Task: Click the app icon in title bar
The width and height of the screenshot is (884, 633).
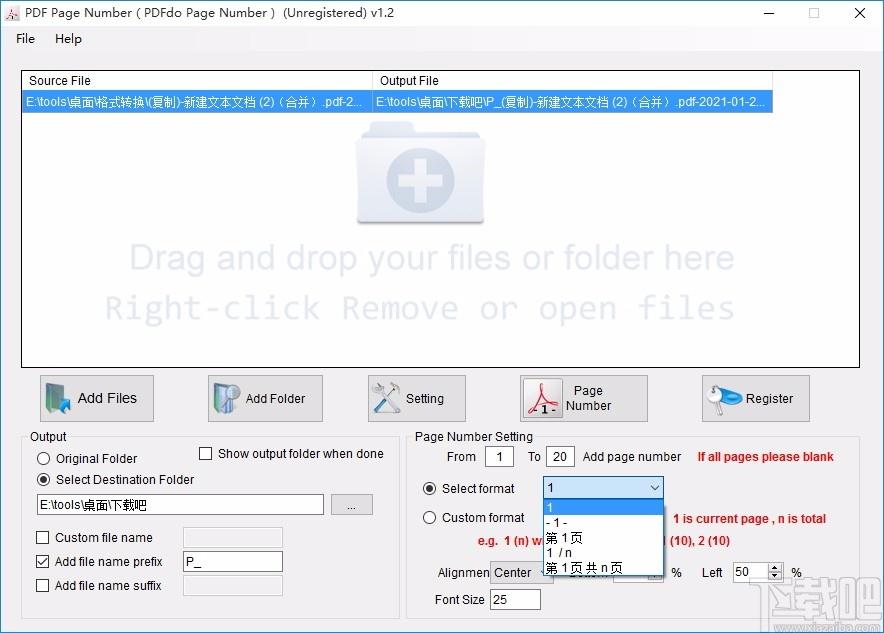Action: click(x=11, y=13)
